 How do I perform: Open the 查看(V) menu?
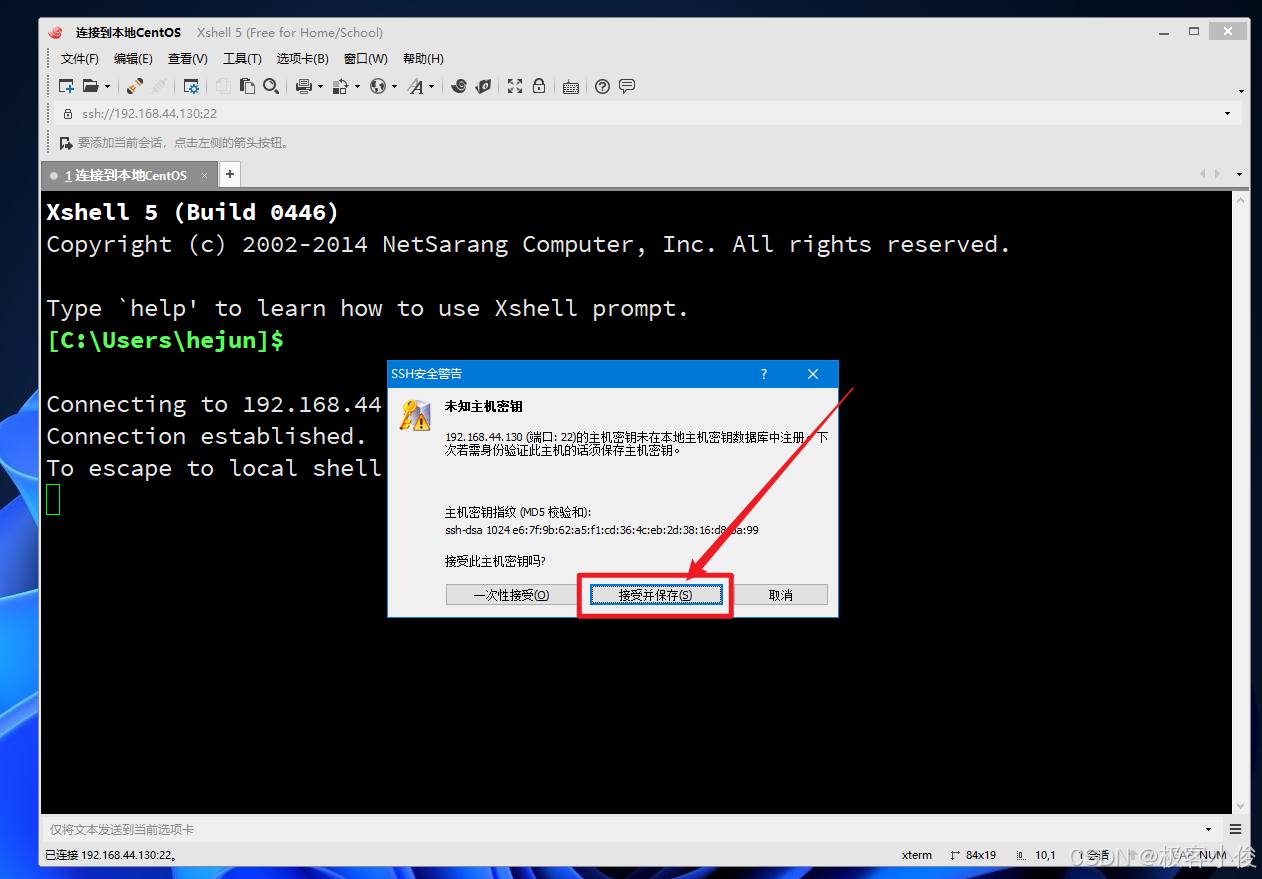[187, 59]
